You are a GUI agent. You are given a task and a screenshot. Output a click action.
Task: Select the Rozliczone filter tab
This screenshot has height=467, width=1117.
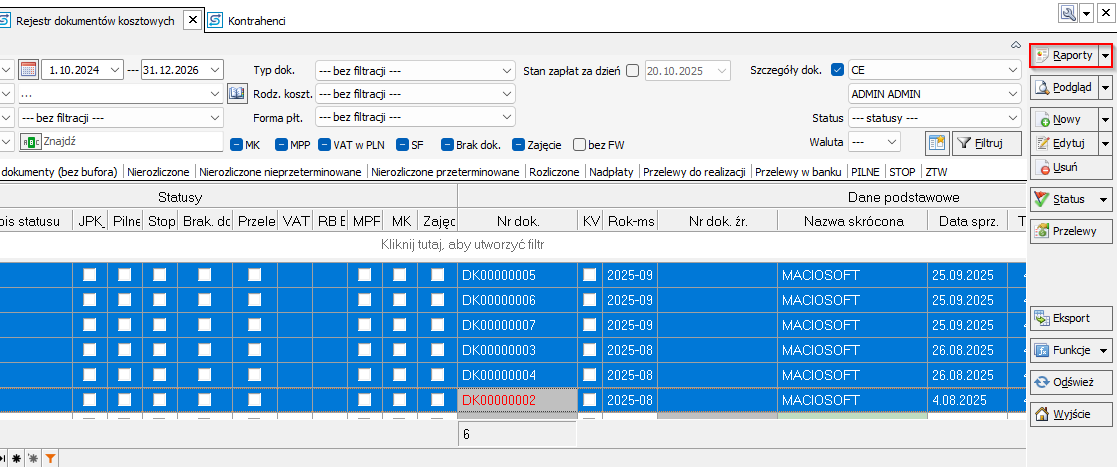point(554,172)
